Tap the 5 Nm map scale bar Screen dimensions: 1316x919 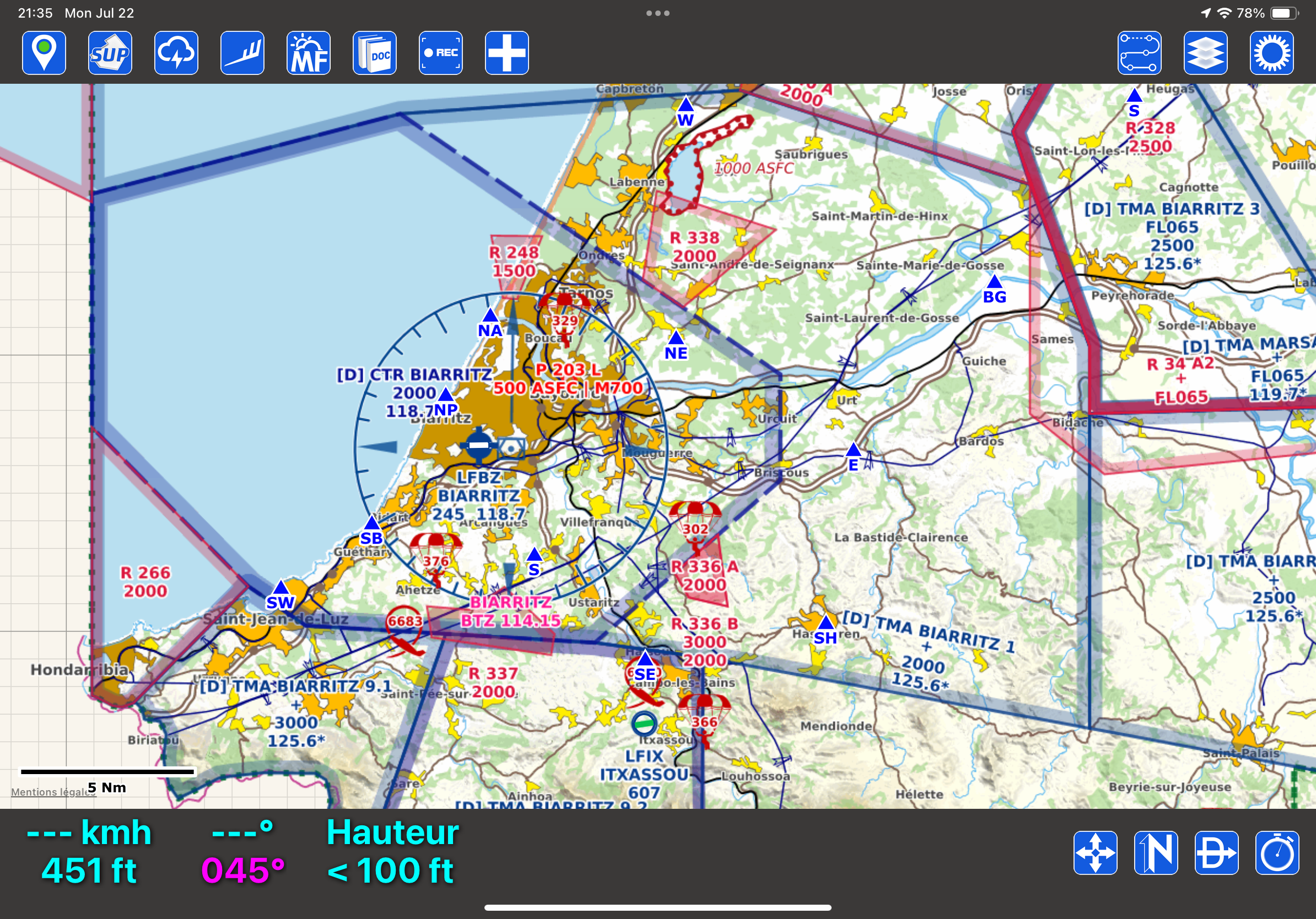coord(107,772)
